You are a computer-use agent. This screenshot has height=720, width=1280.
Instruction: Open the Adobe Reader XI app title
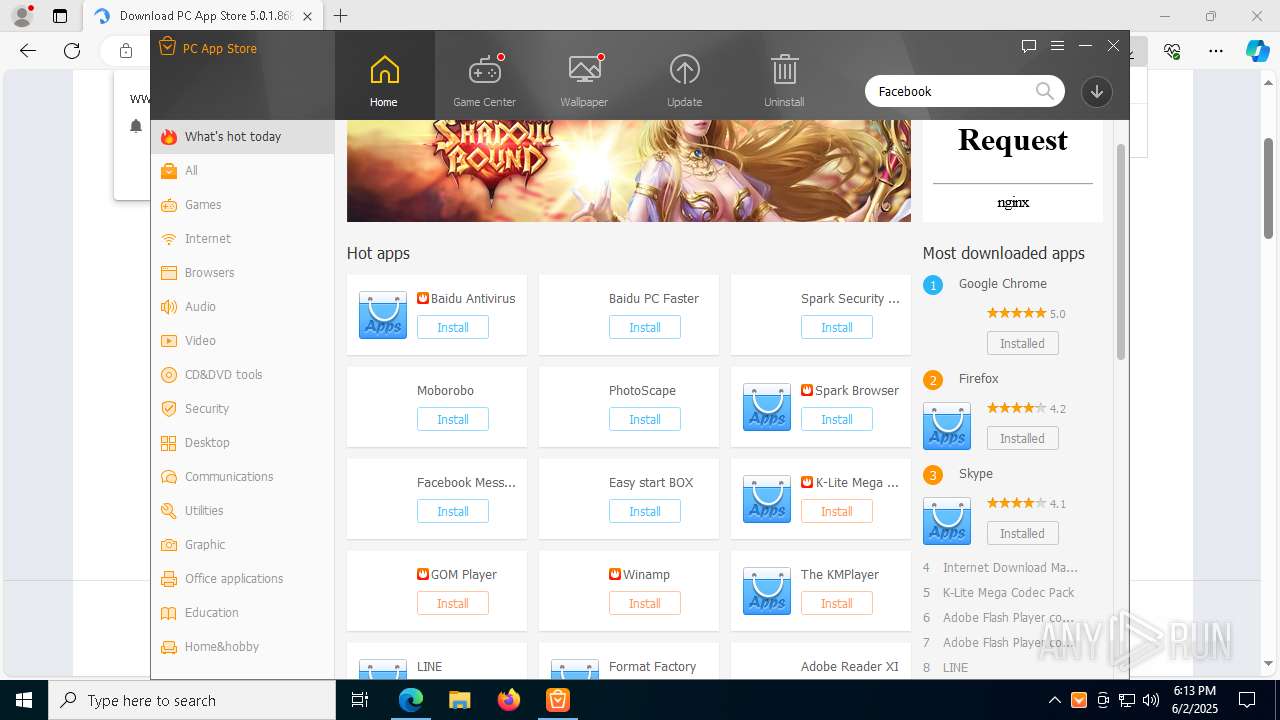tap(850, 667)
